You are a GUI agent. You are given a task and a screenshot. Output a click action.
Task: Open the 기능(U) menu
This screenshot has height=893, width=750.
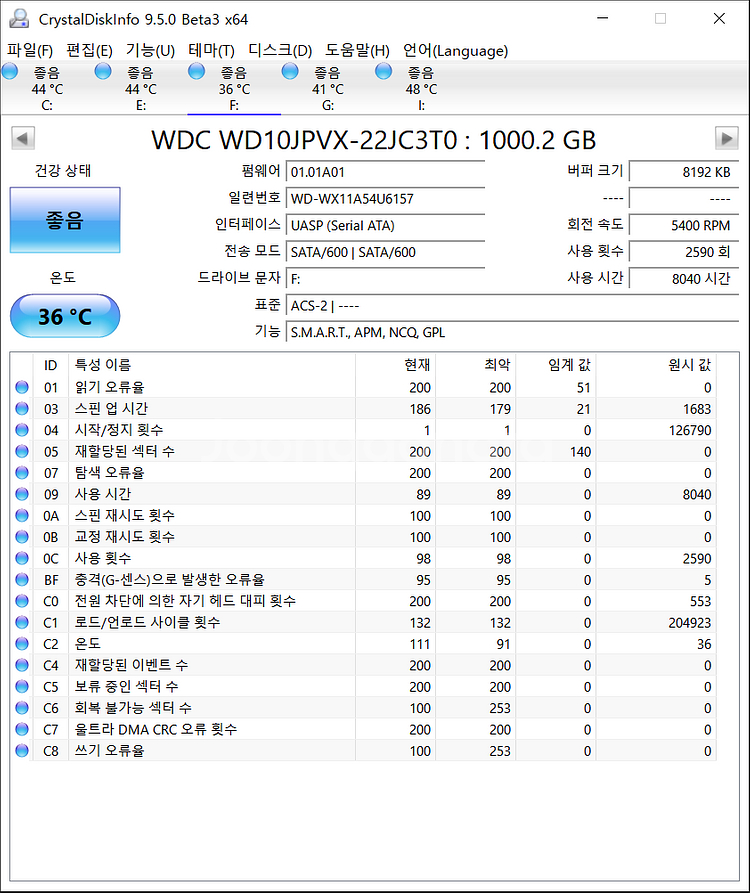click(x=150, y=51)
